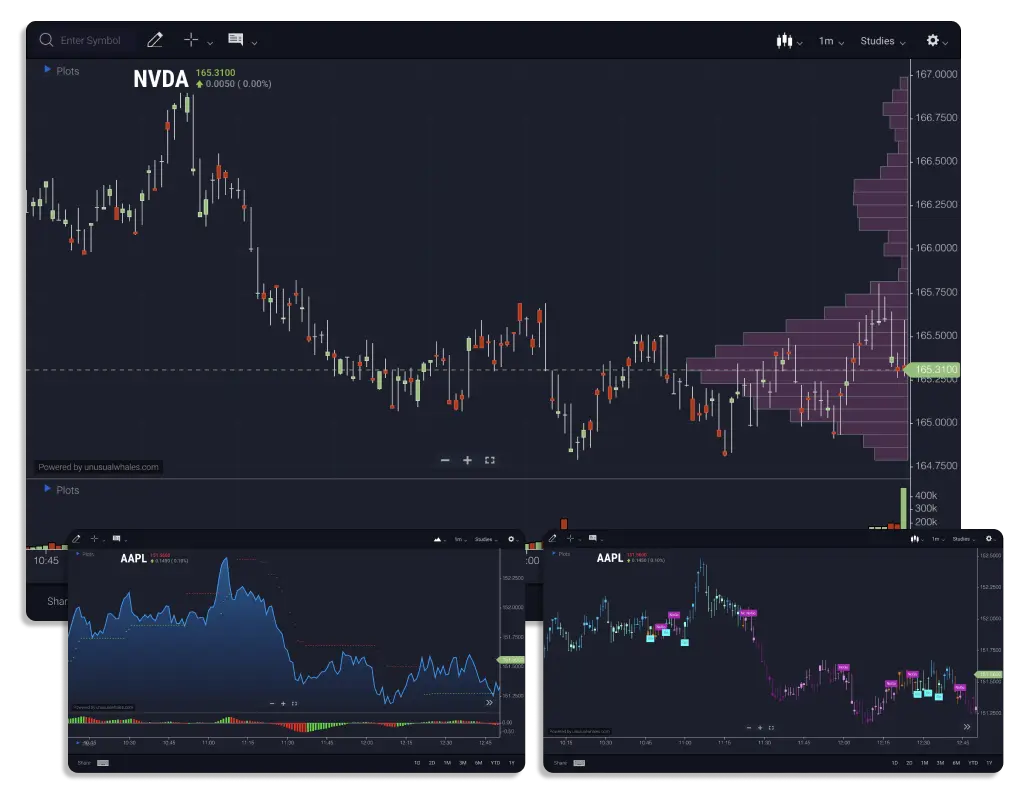The width and height of the screenshot is (1023, 796).
Task: Open the 1m interval dropdown in AAPL area chart
Action: click(x=461, y=540)
